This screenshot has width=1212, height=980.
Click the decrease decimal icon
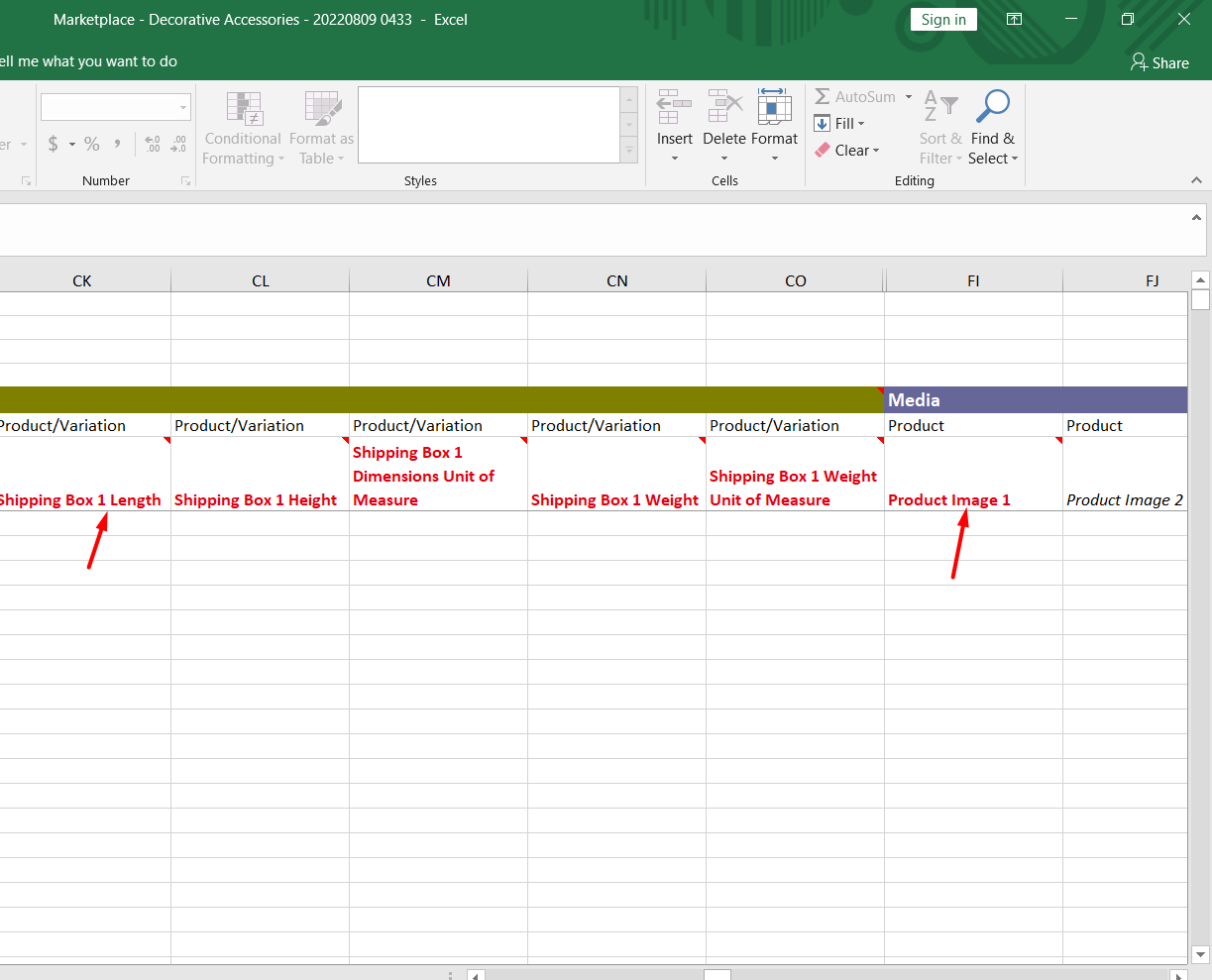tap(178, 144)
